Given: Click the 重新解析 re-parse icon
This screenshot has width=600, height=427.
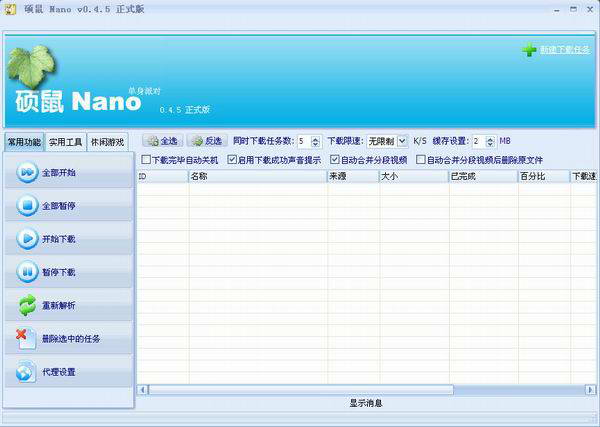Looking at the screenshot, I should [26, 305].
